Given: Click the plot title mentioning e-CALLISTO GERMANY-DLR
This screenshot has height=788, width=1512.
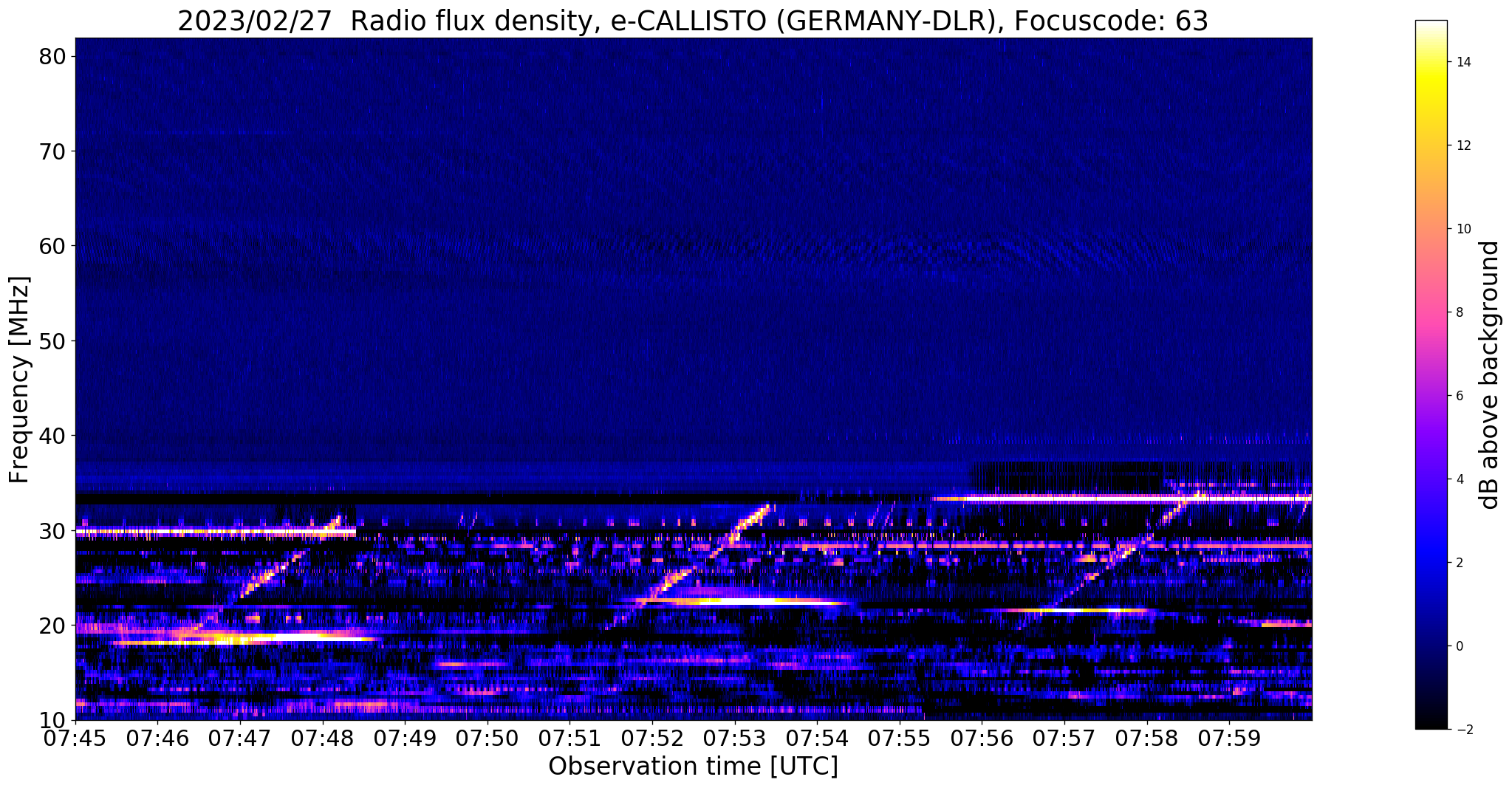Looking at the screenshot, I should click(x=693, y=21).
